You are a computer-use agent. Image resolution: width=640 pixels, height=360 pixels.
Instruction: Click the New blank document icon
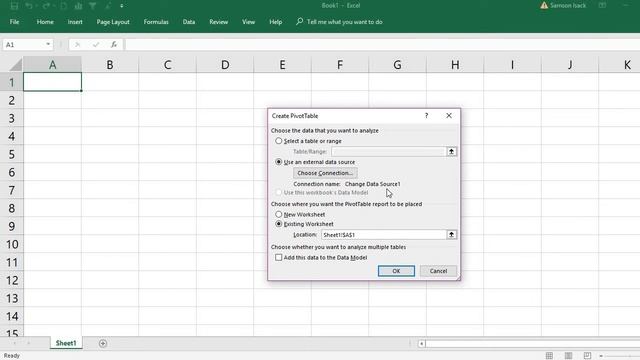64,6
